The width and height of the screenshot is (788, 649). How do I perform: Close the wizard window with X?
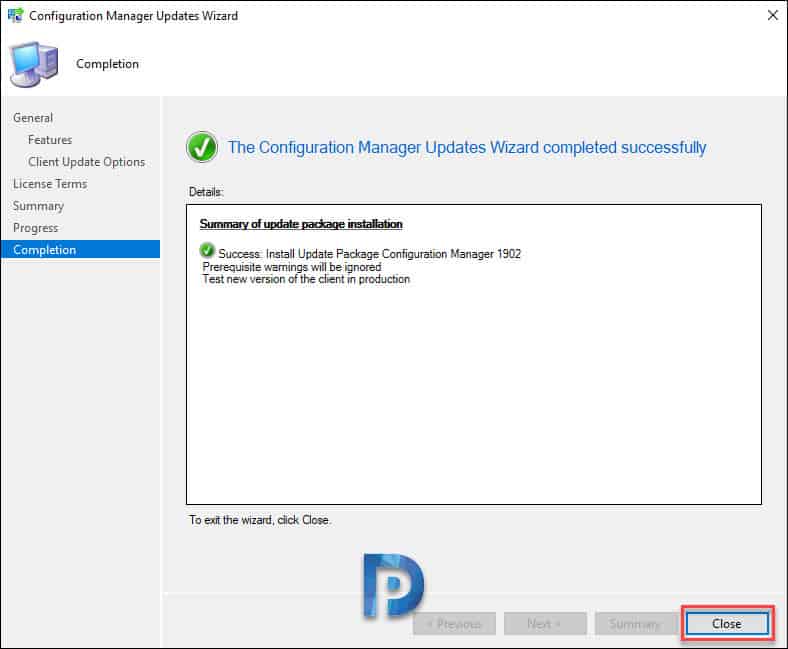(x=772, y=16)
